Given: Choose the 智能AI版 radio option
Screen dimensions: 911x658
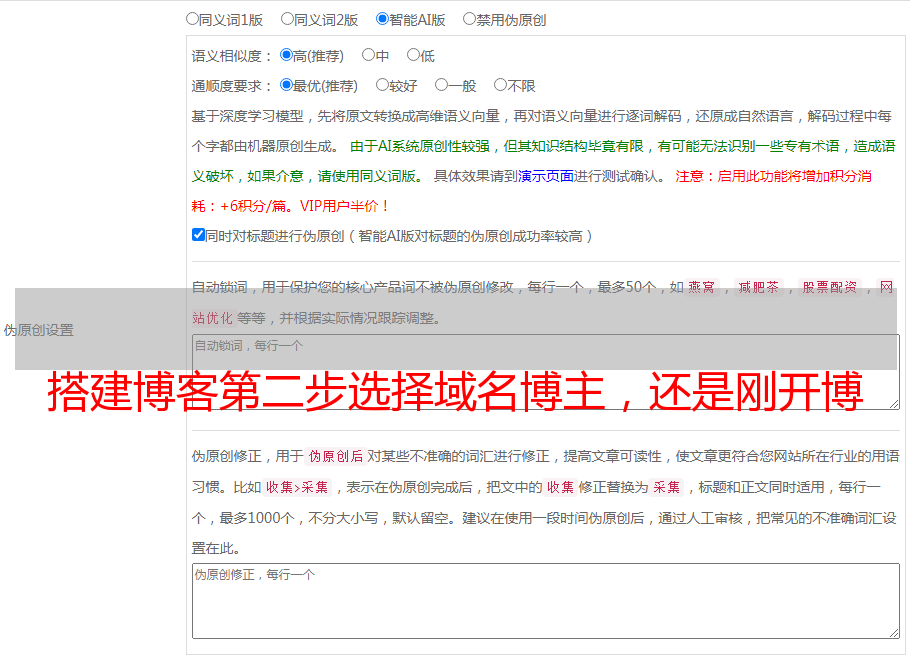Looking at the screenshot, I should [382, 19].
